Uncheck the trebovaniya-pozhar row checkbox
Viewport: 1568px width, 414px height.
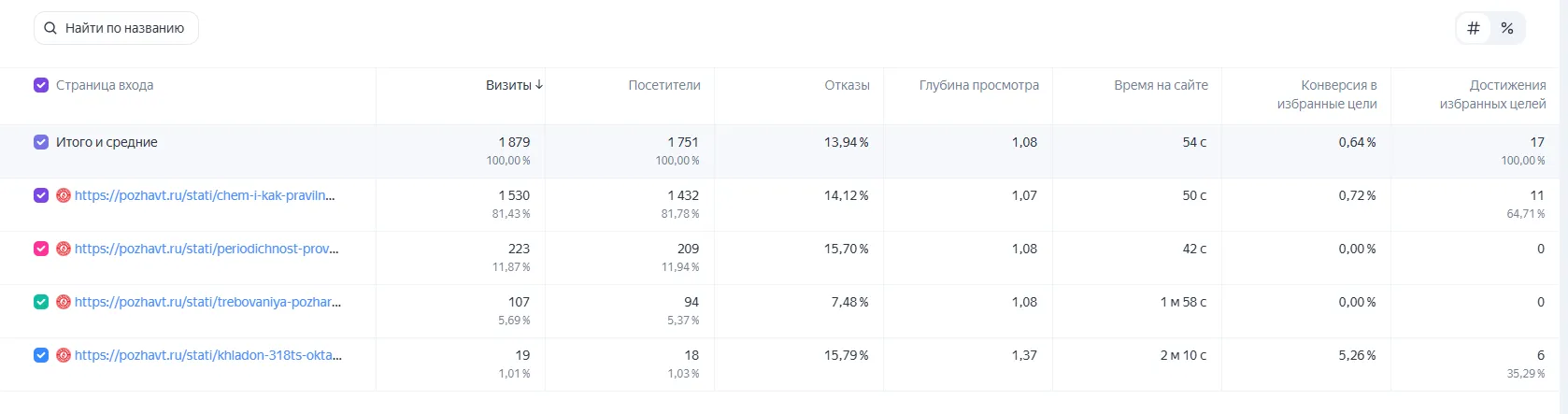tap(41, 302)
